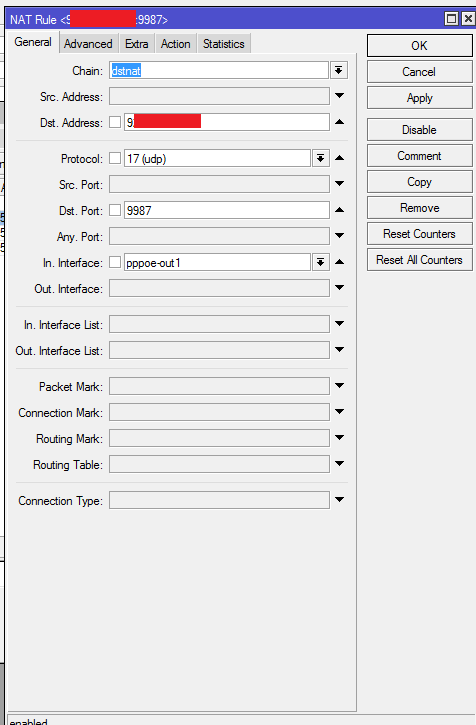Click the Reset Counters button
Viewport: 476px width, 725px height.
(x=420, y=234)
